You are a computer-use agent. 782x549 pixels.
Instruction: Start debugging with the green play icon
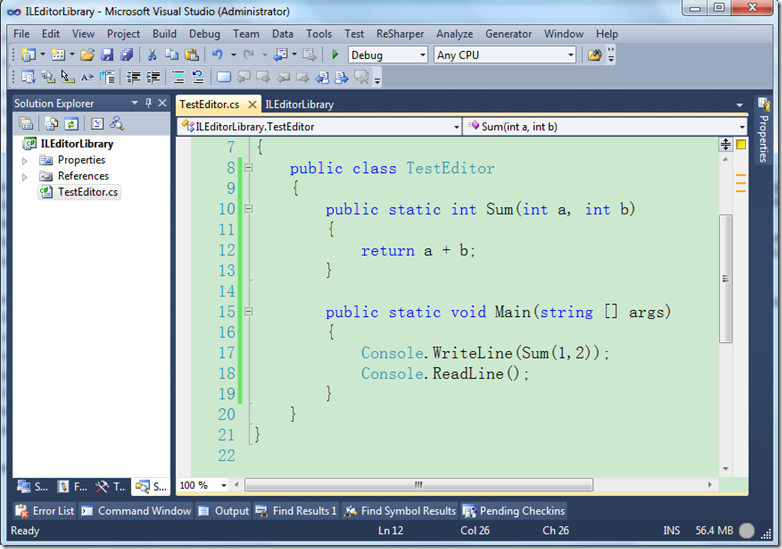click(x=335, y=54)
